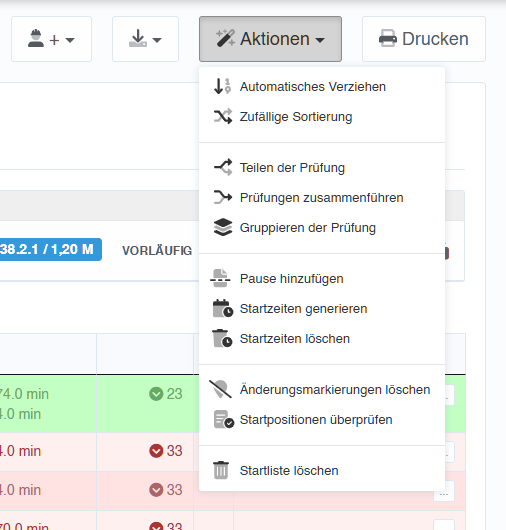Select Teilen der Prüfung
Viewport: 506px width, 530px height.
[322, 168]
